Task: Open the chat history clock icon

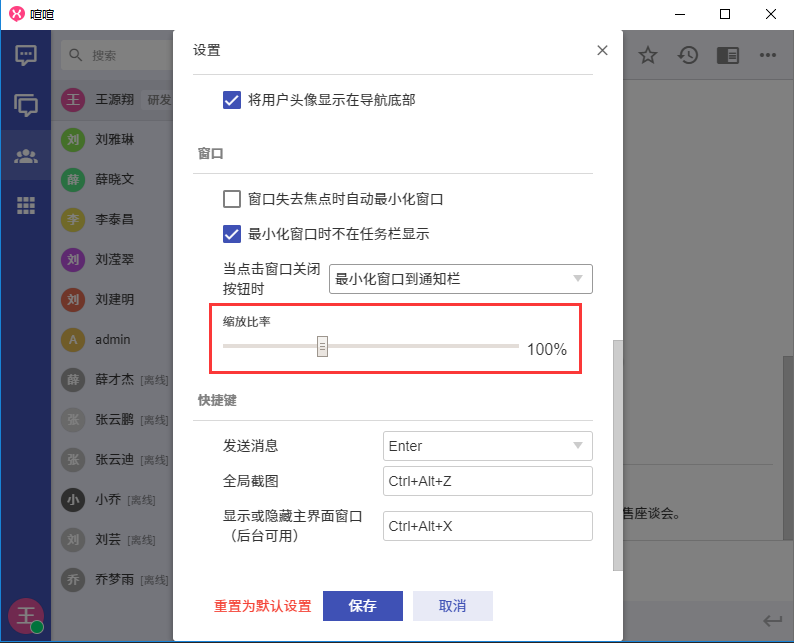Action: [688, 55]
